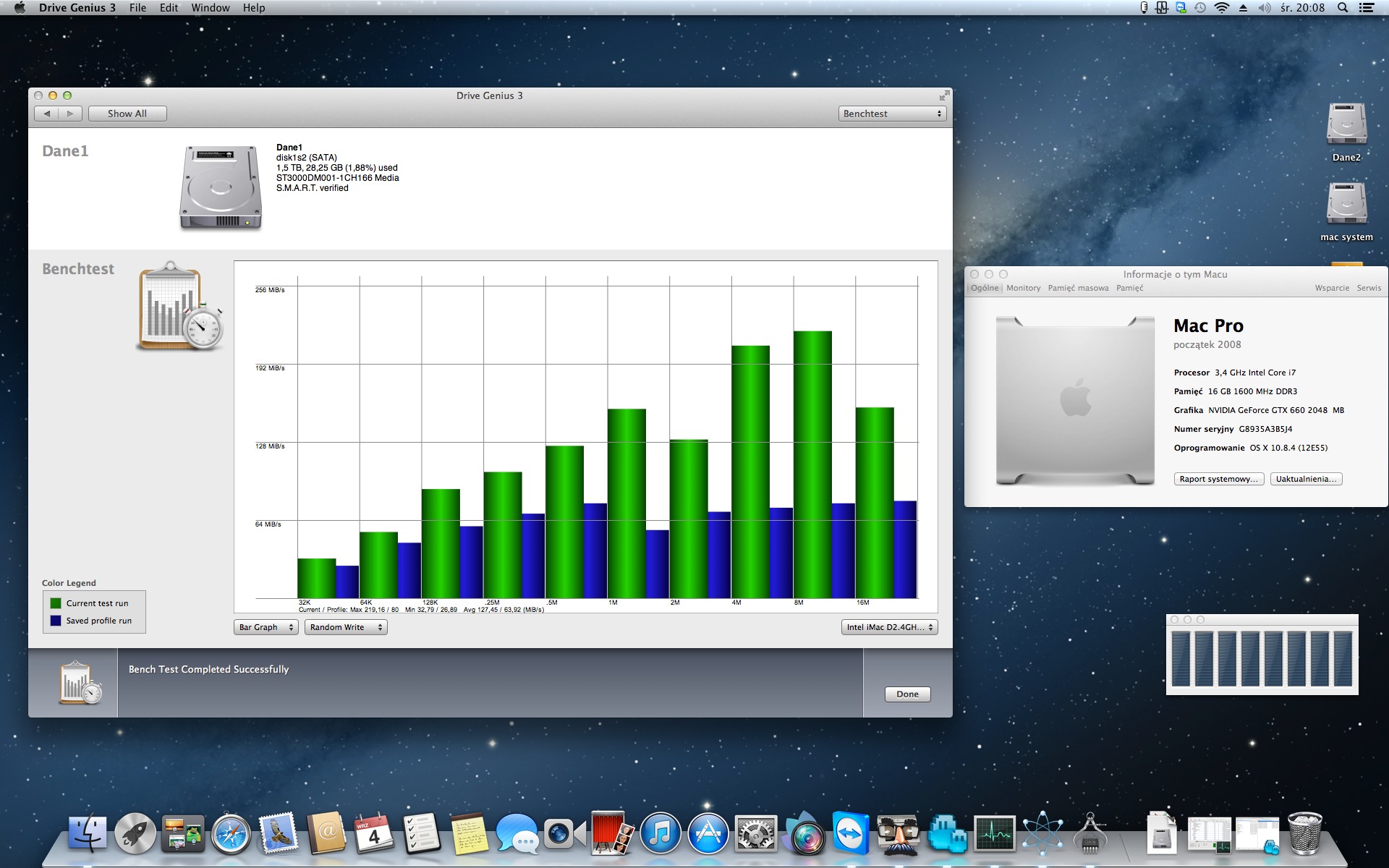Open Photo Booth icon in Dock
The width and height of the screenshot is (1389, 868).
coord(613,833)
